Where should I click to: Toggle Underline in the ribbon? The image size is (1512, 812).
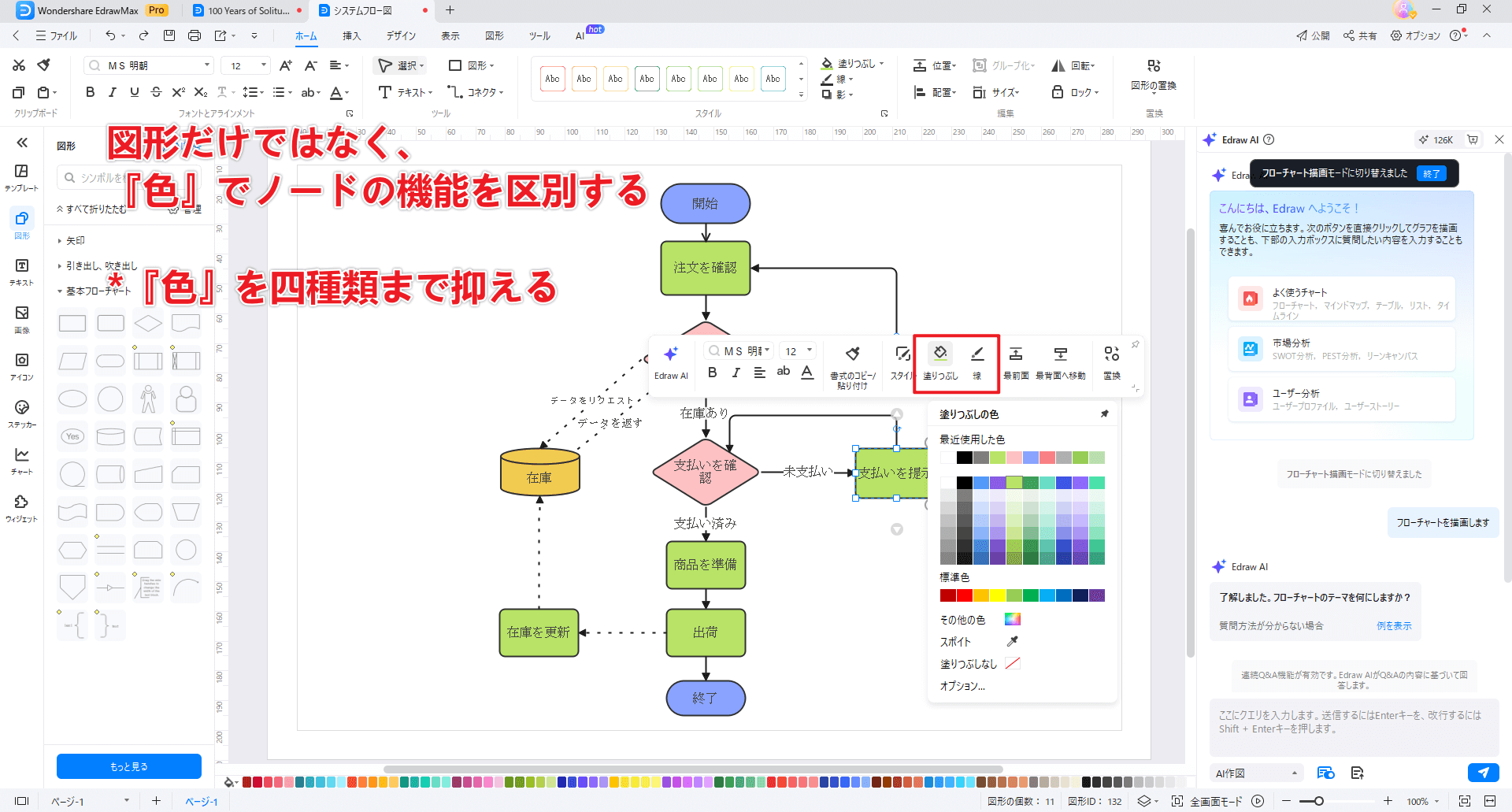[x=134, y=92]
